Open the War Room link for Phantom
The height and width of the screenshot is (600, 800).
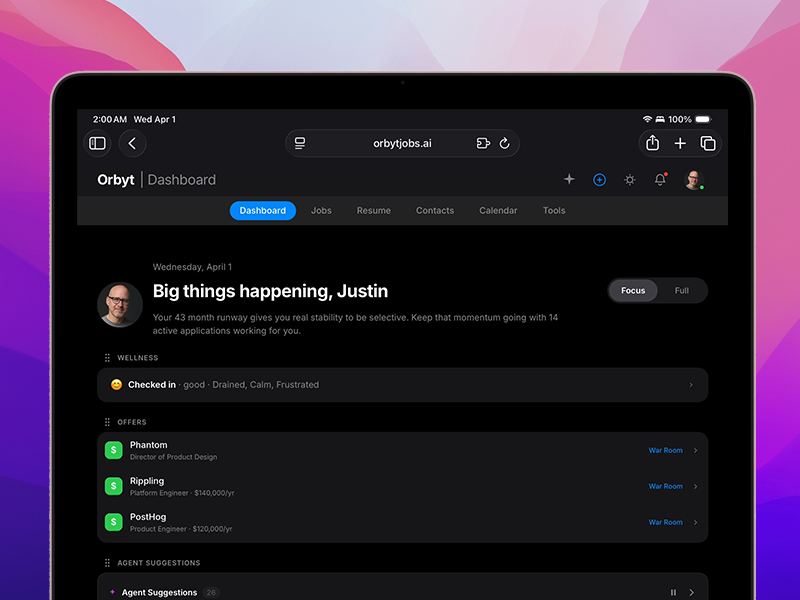[x=665, y=451]
